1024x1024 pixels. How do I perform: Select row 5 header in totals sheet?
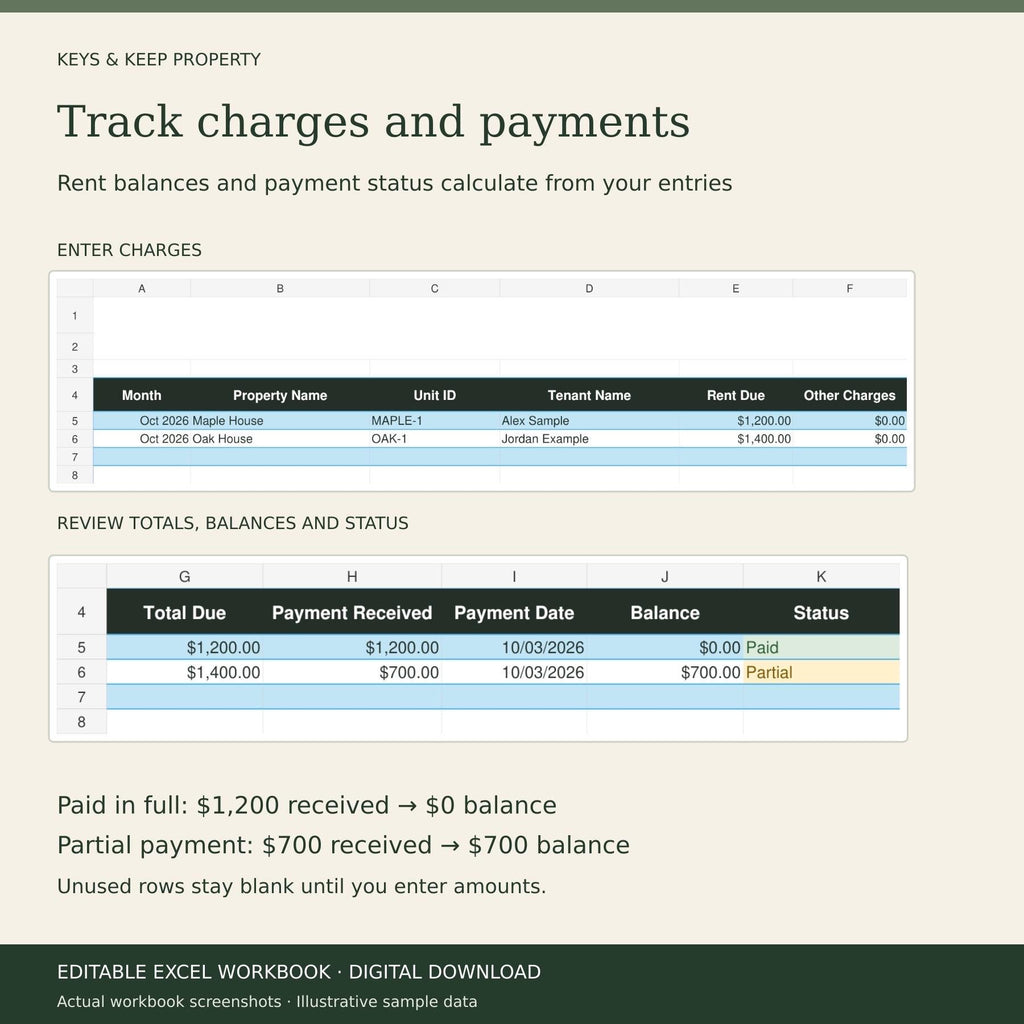click(82, 647)
